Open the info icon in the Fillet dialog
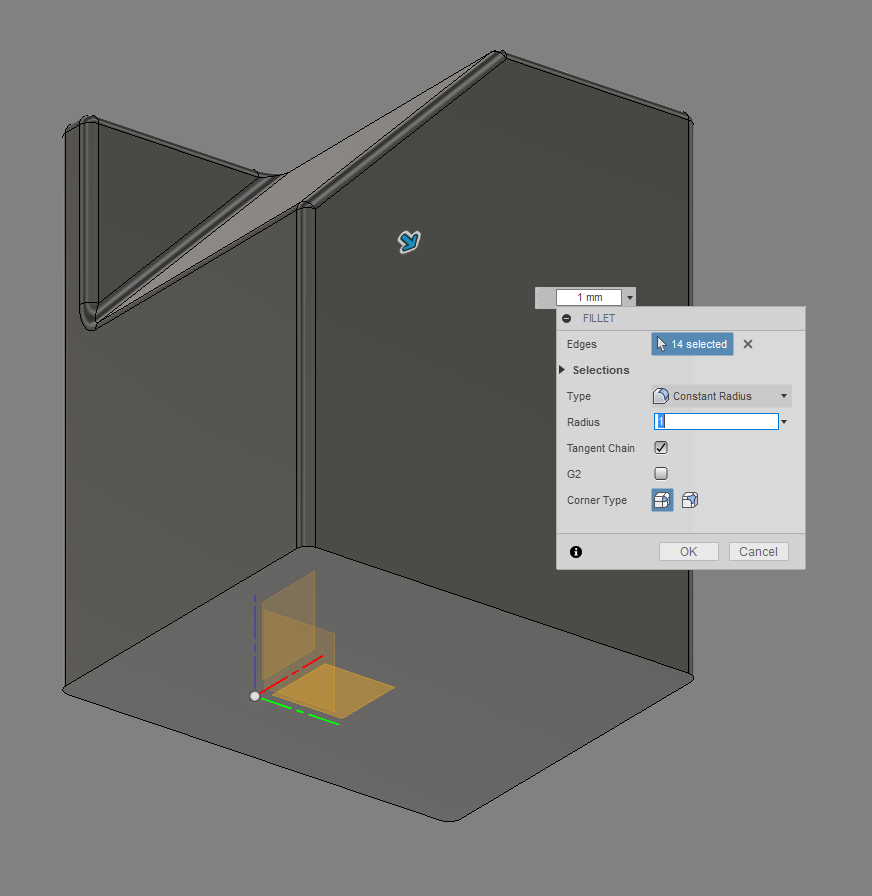This screenshot has height=896, width=872. [575, 551]
